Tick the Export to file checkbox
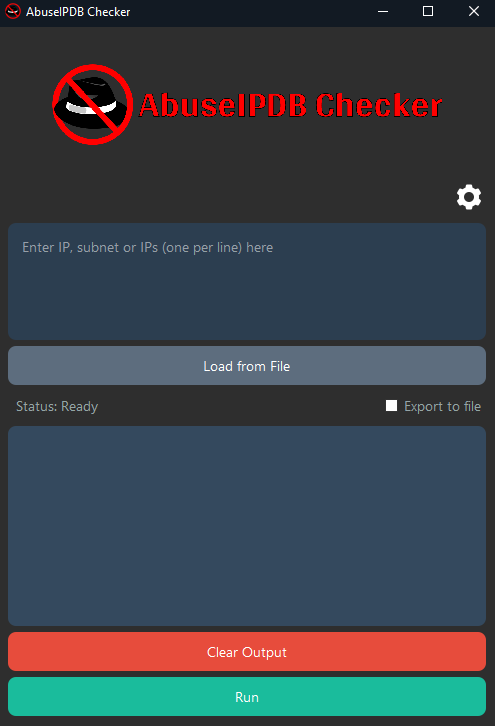495x726 pixels. click(391, 406)
